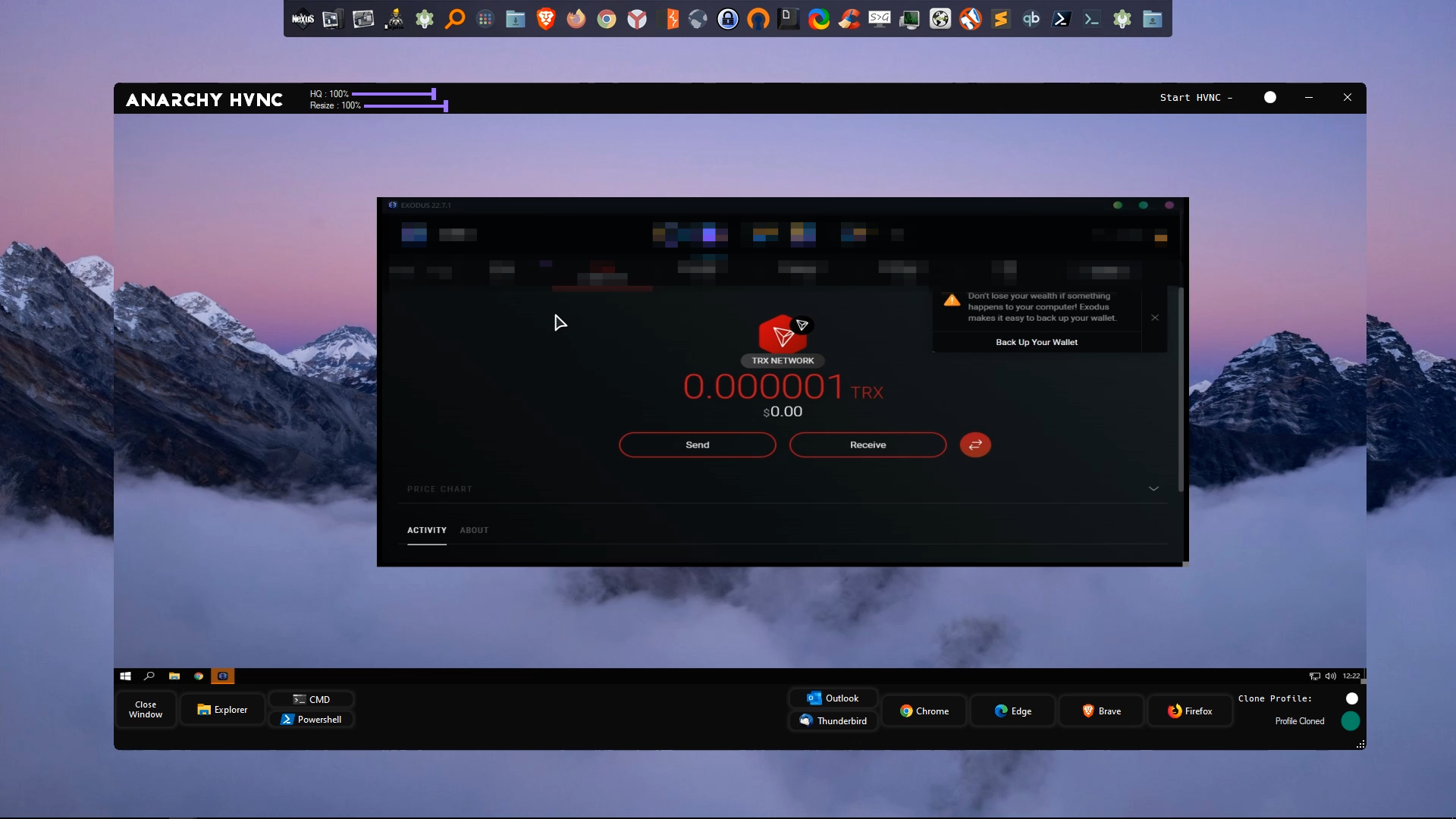Click the red swap arrows icon
This screenshot has width=1456, height=819.
(975, 445)
